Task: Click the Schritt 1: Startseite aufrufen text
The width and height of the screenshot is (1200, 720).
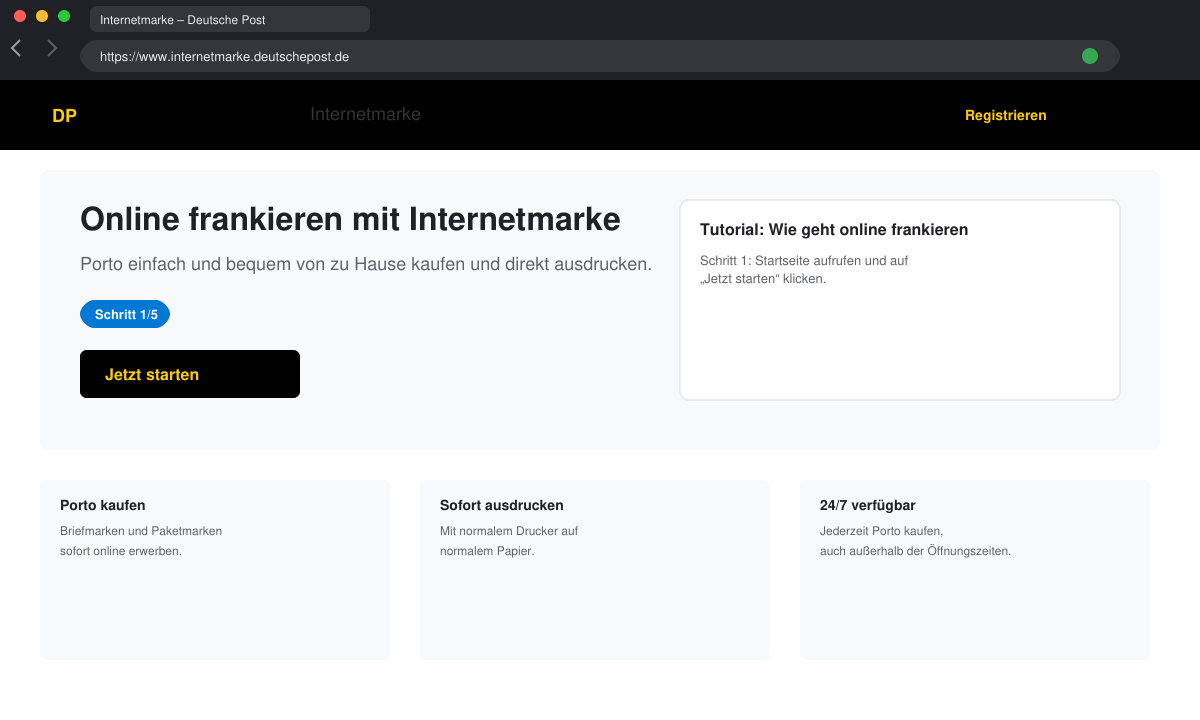Action: pos(804,270)
